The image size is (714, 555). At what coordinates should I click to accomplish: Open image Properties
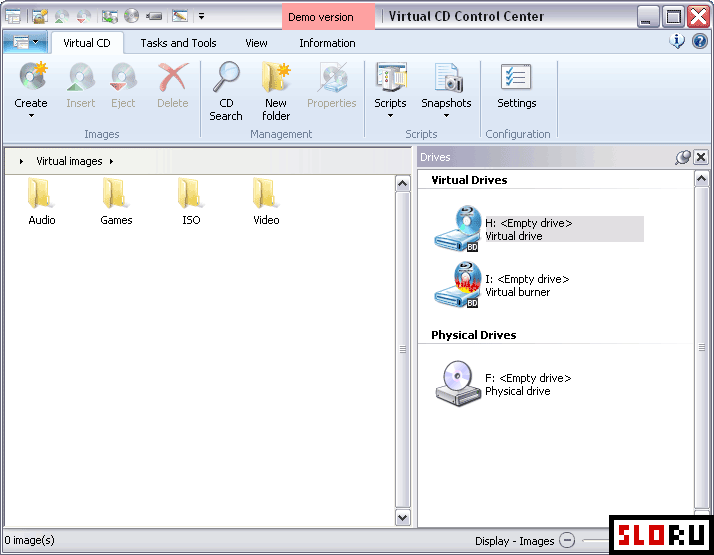click(x=332, y=86)
